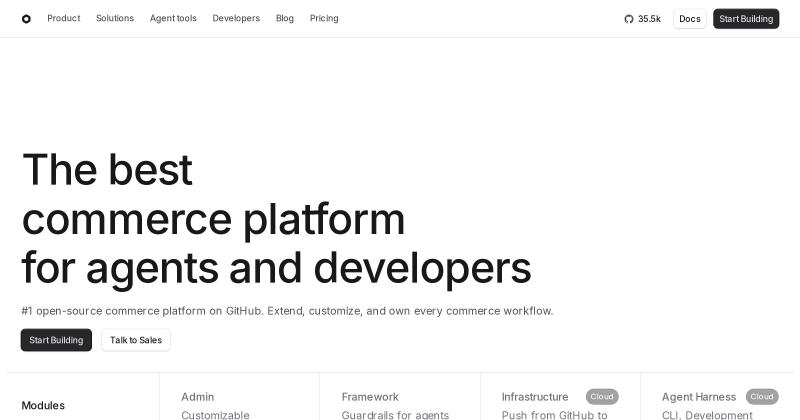Open the Product menu

(64, 18)
